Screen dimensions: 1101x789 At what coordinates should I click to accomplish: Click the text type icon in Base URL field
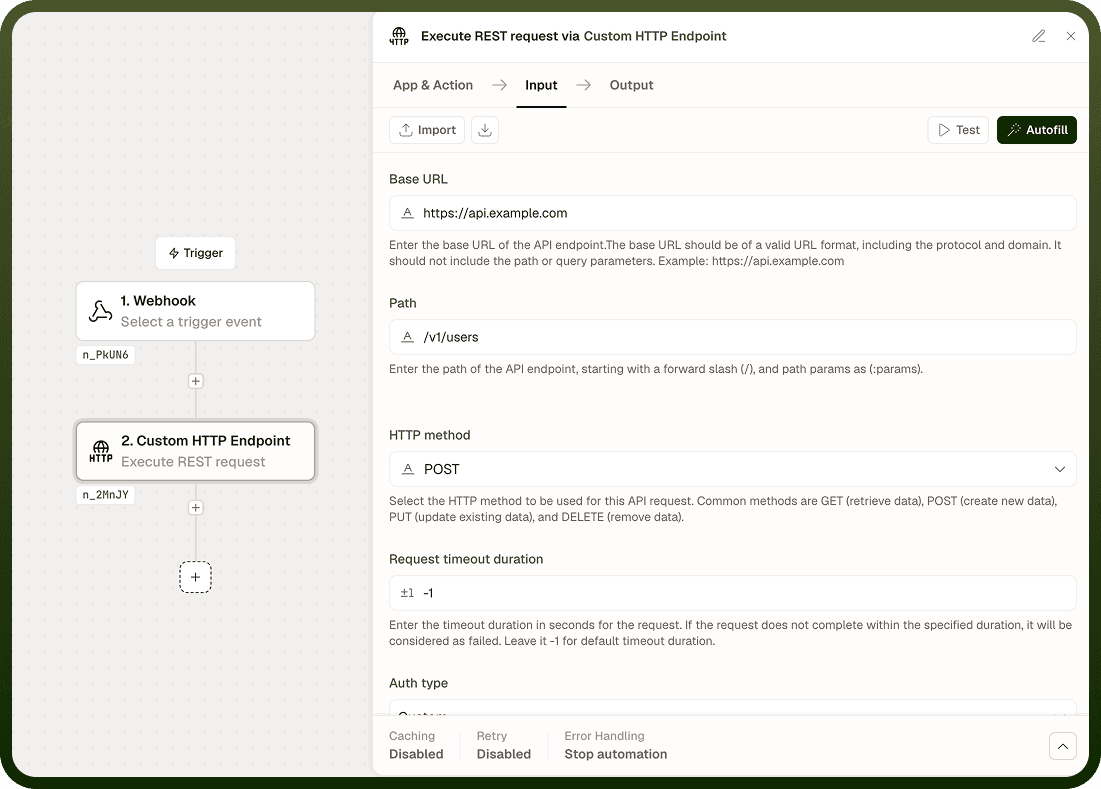click(x=407, y=213)
